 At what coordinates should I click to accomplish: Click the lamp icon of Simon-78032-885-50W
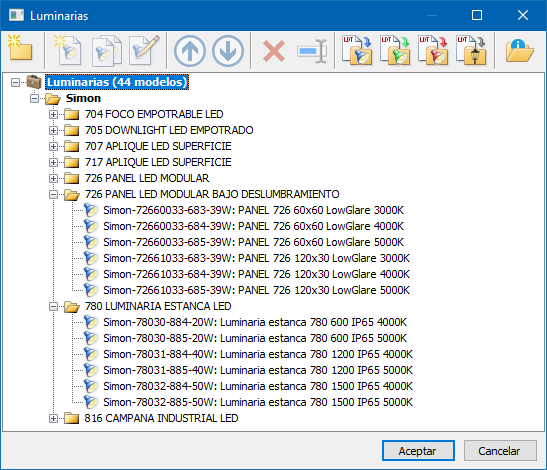pos(91,402)
